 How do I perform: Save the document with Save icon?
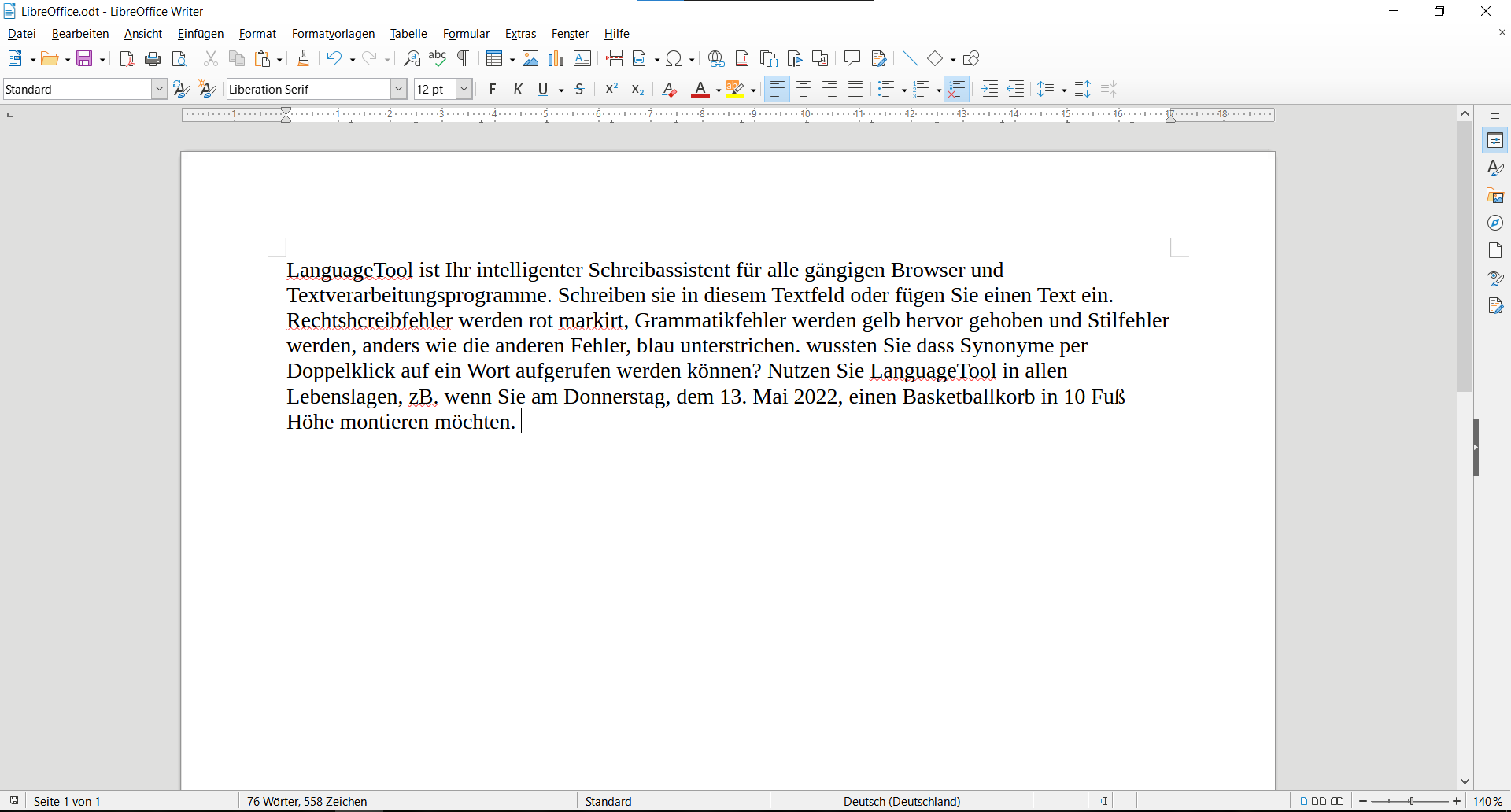tap(84, 59)
